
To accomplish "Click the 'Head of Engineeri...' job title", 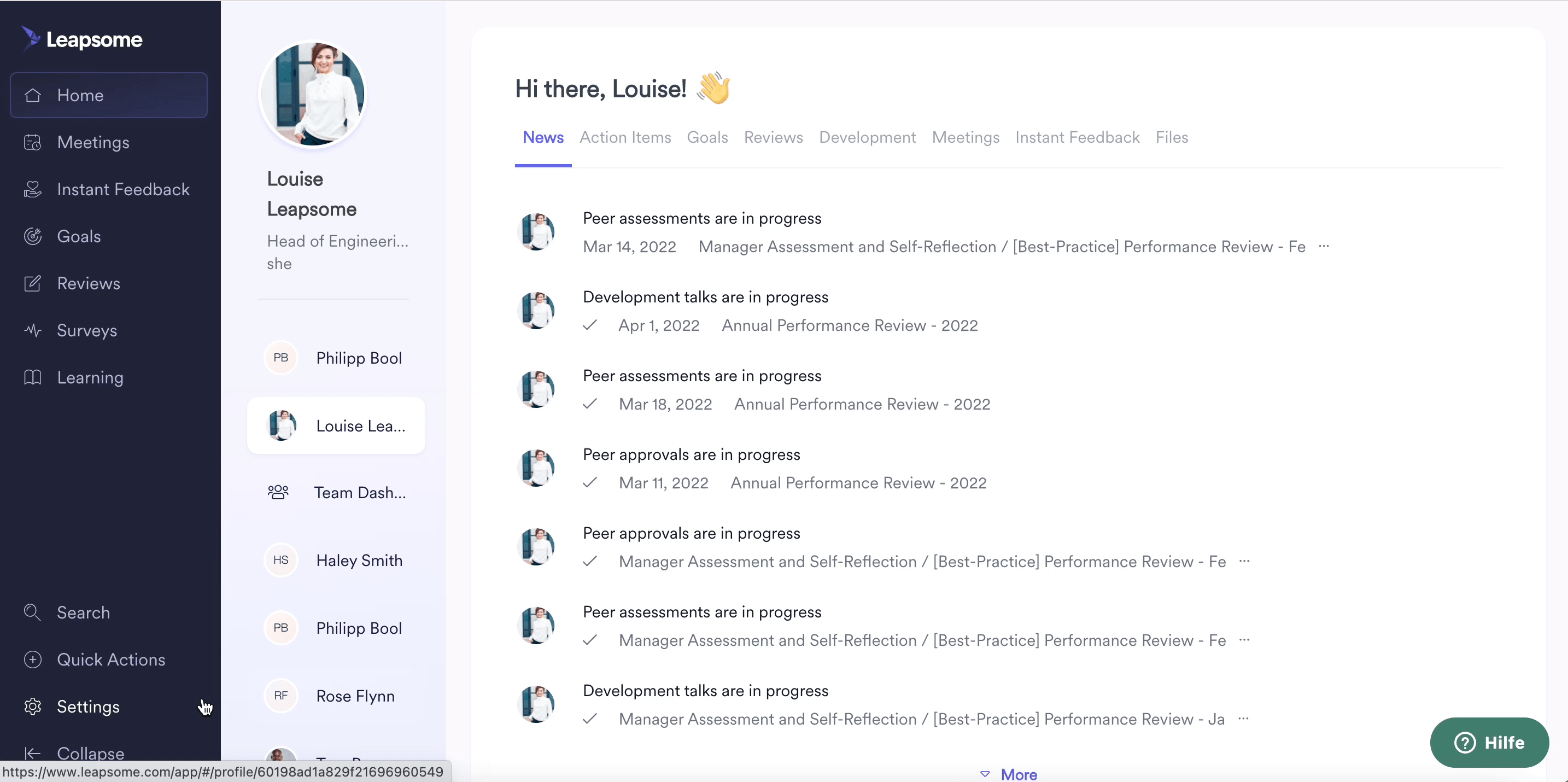I will (x=338, y=241).
